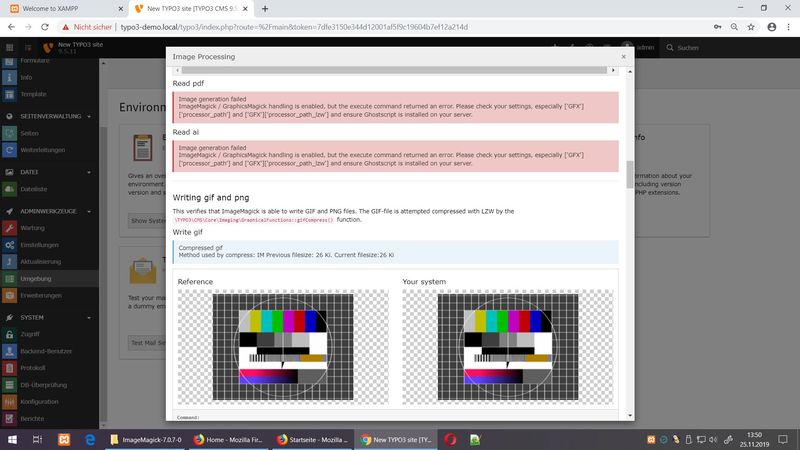800x450 pixels.
Task: Open the Aktualisierung module icon
Action: coord(9,262)
